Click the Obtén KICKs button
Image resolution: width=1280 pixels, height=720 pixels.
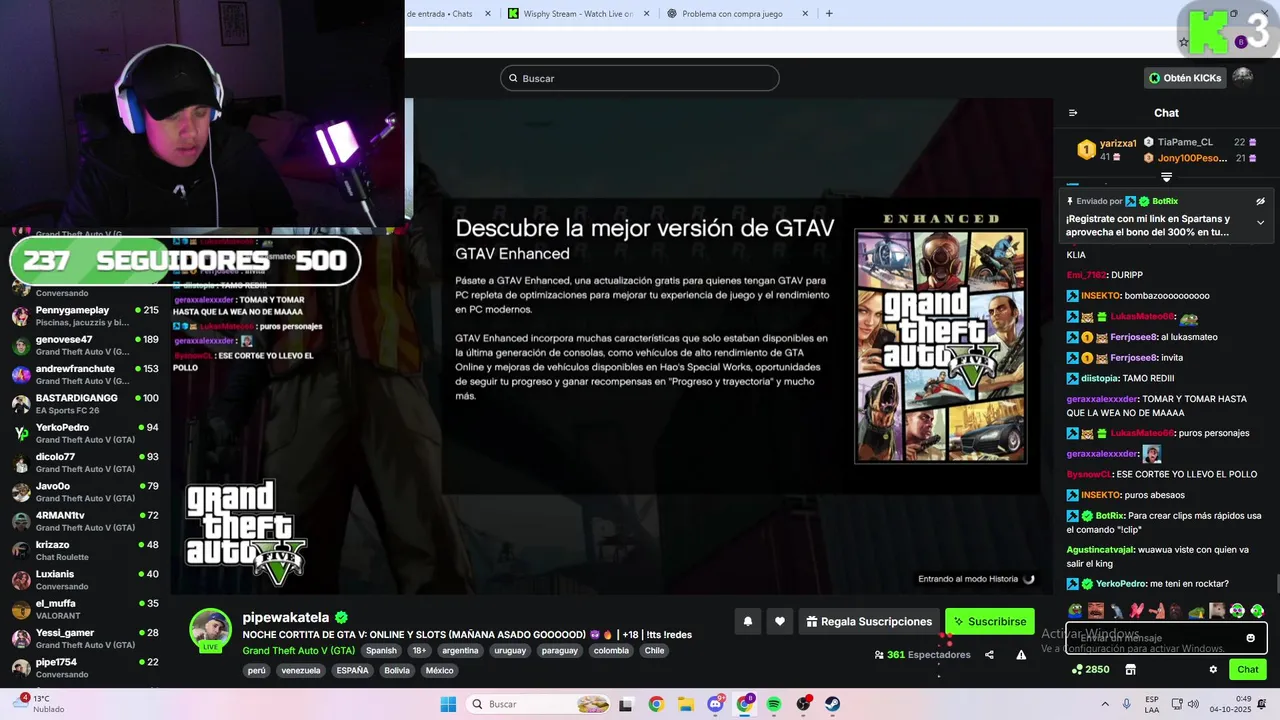point(1185,78)
